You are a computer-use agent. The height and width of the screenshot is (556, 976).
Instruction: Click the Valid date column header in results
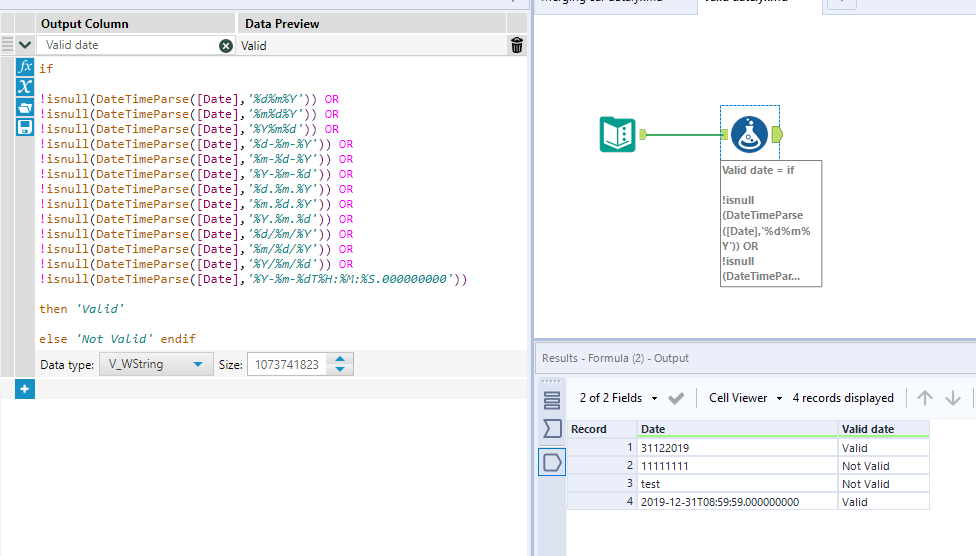coord(883,429)
